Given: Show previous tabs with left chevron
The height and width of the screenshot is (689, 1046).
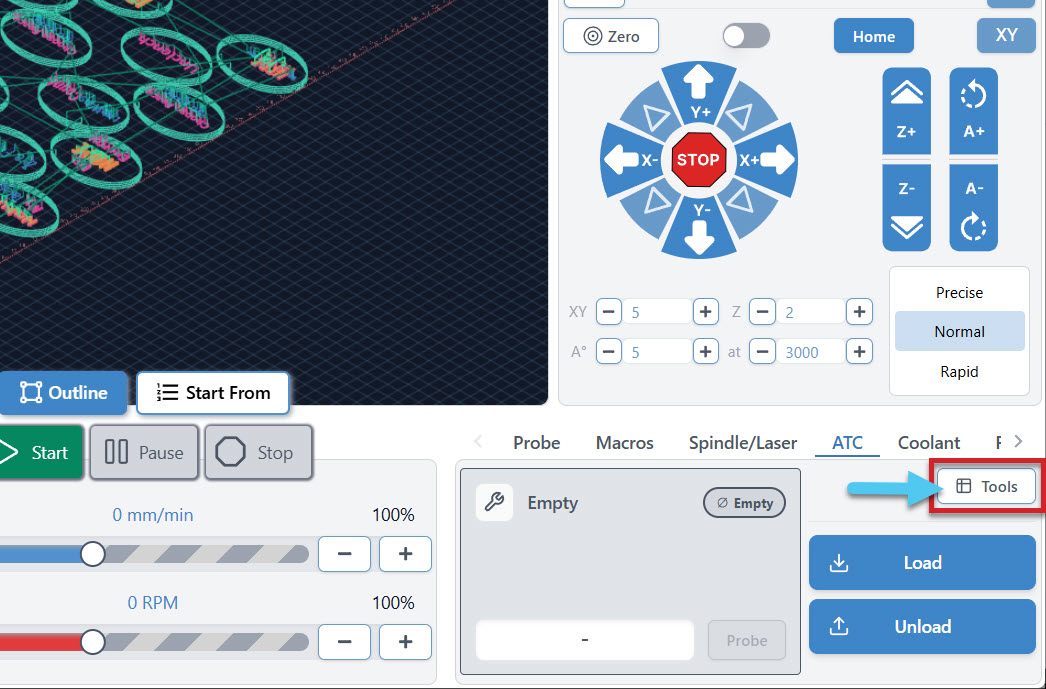Looking at the screenshot, I should pos(478,442).
